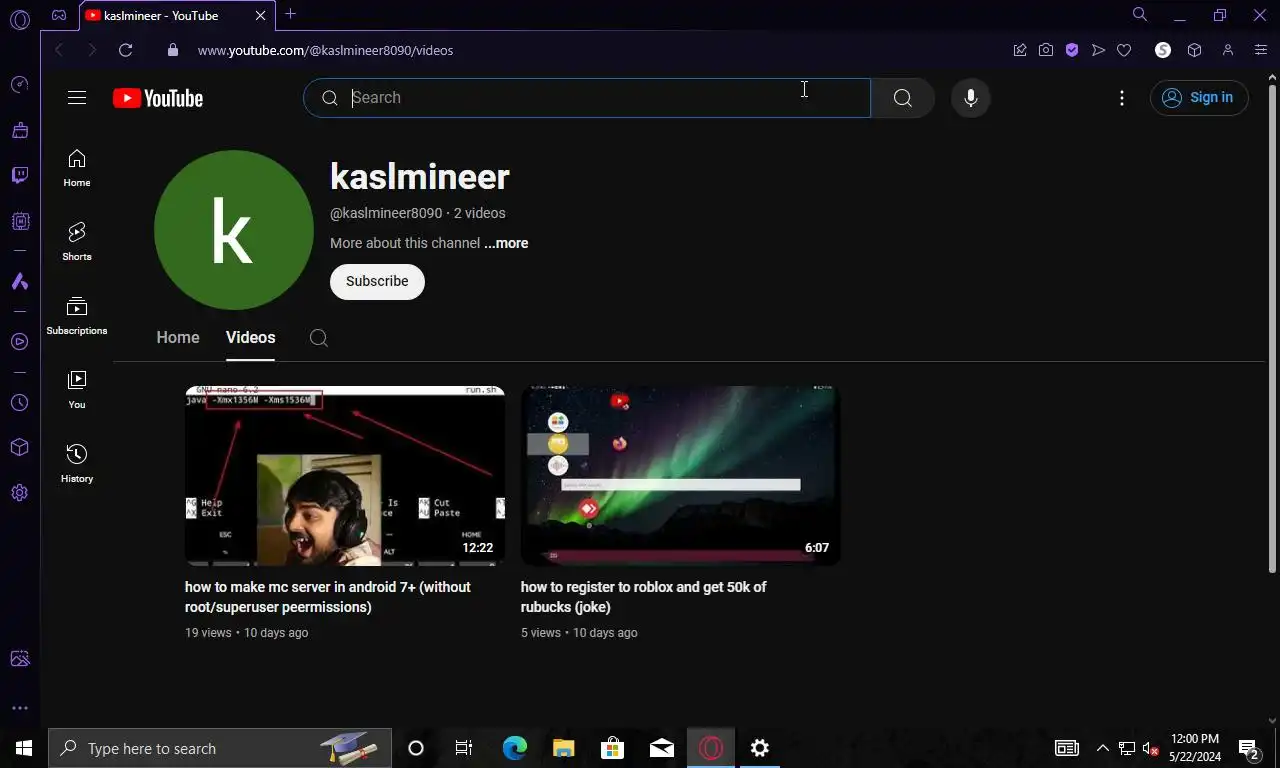Go to Home in YouTube sidebar

[77, 168]
